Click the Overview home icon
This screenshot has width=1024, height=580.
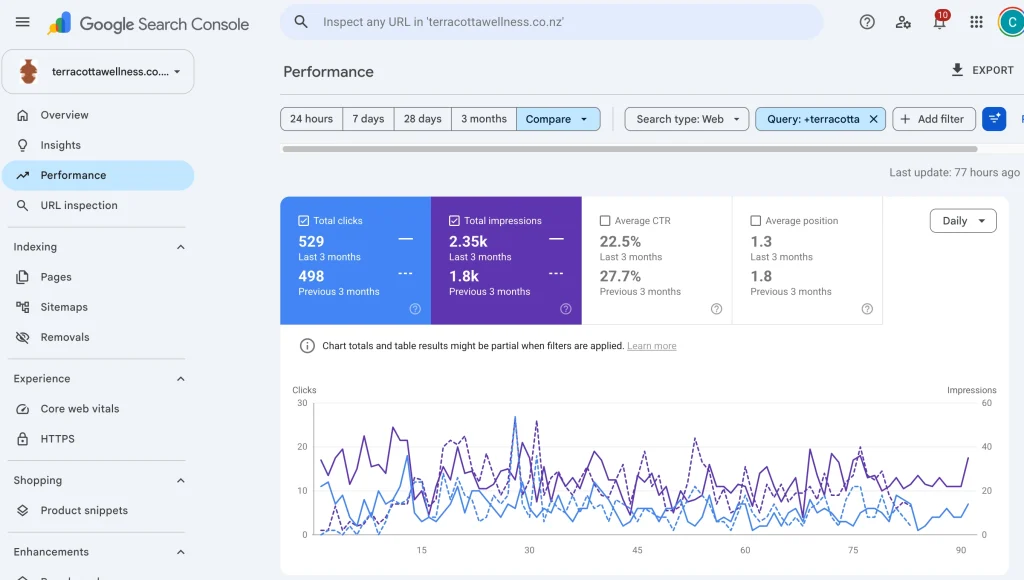point(23,115)
